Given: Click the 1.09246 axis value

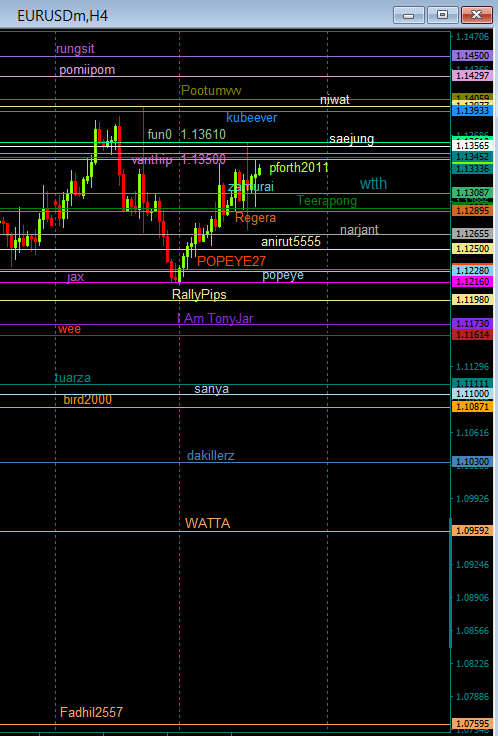Looking at the screenshot, I should (473, 565).
